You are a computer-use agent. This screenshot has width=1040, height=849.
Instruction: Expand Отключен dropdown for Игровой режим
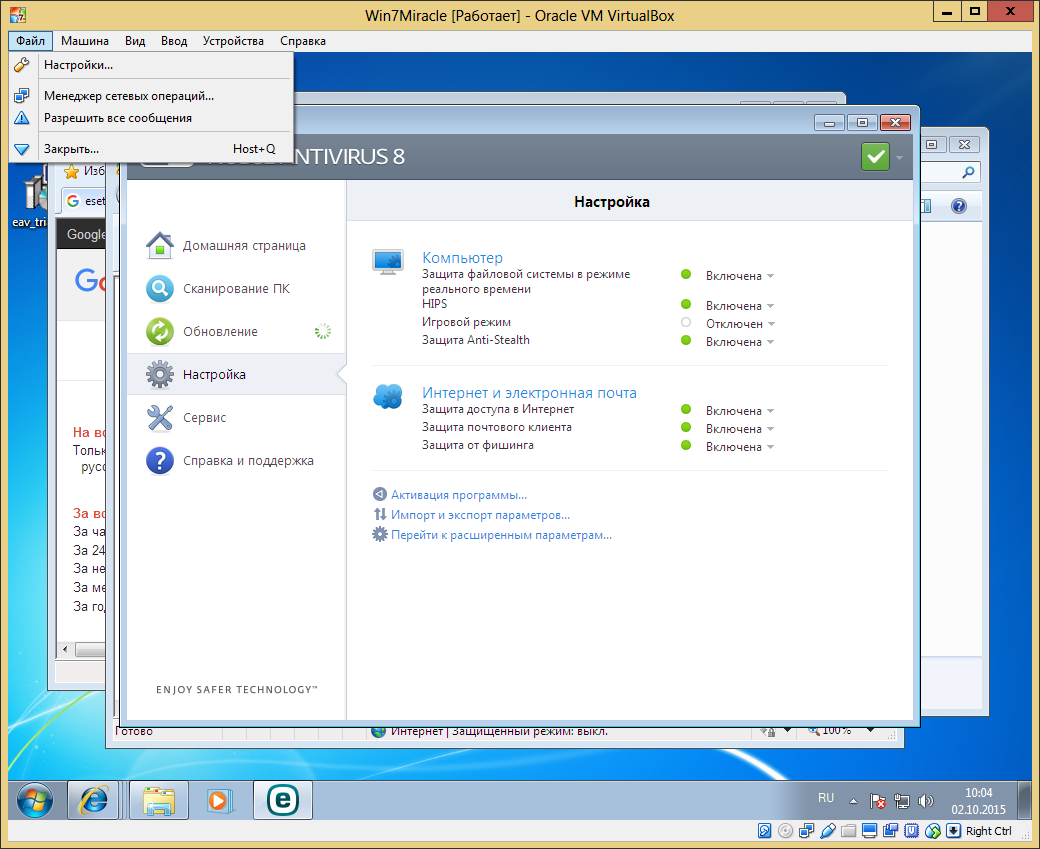740,324
